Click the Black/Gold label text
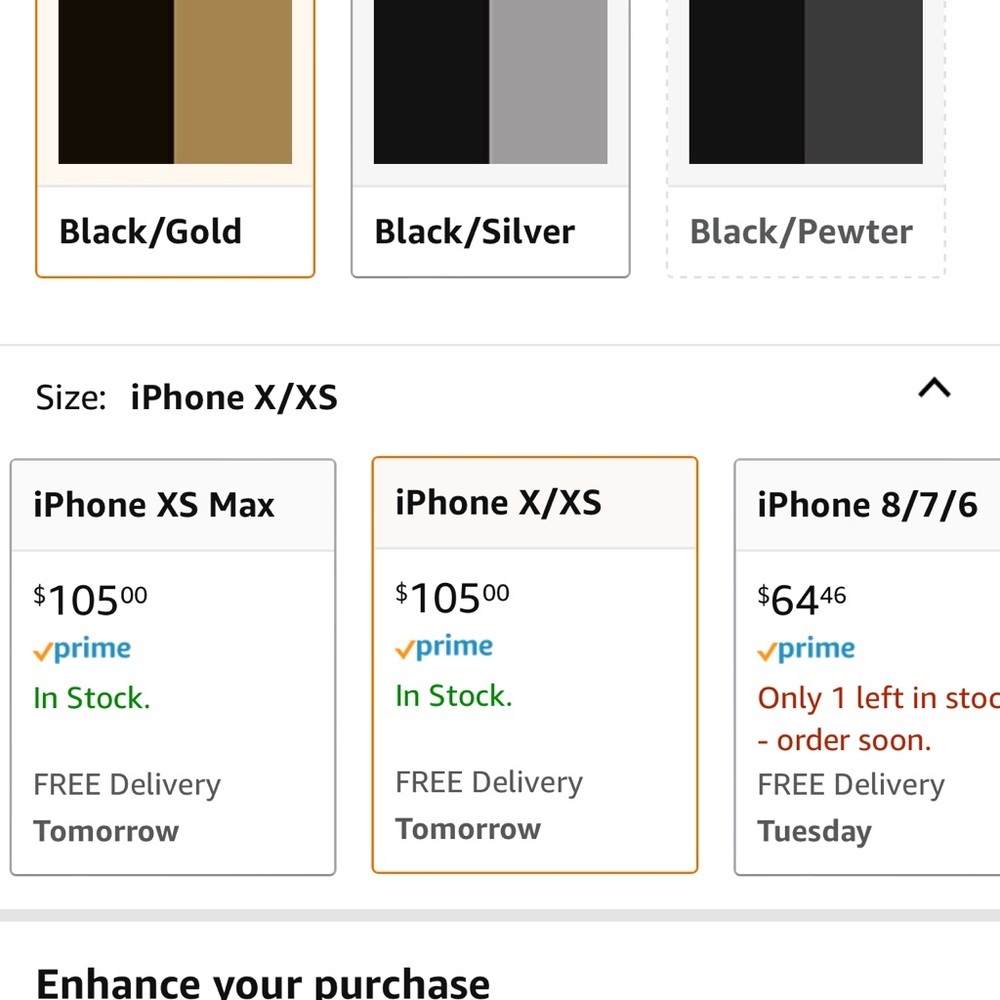 (150, 232)
